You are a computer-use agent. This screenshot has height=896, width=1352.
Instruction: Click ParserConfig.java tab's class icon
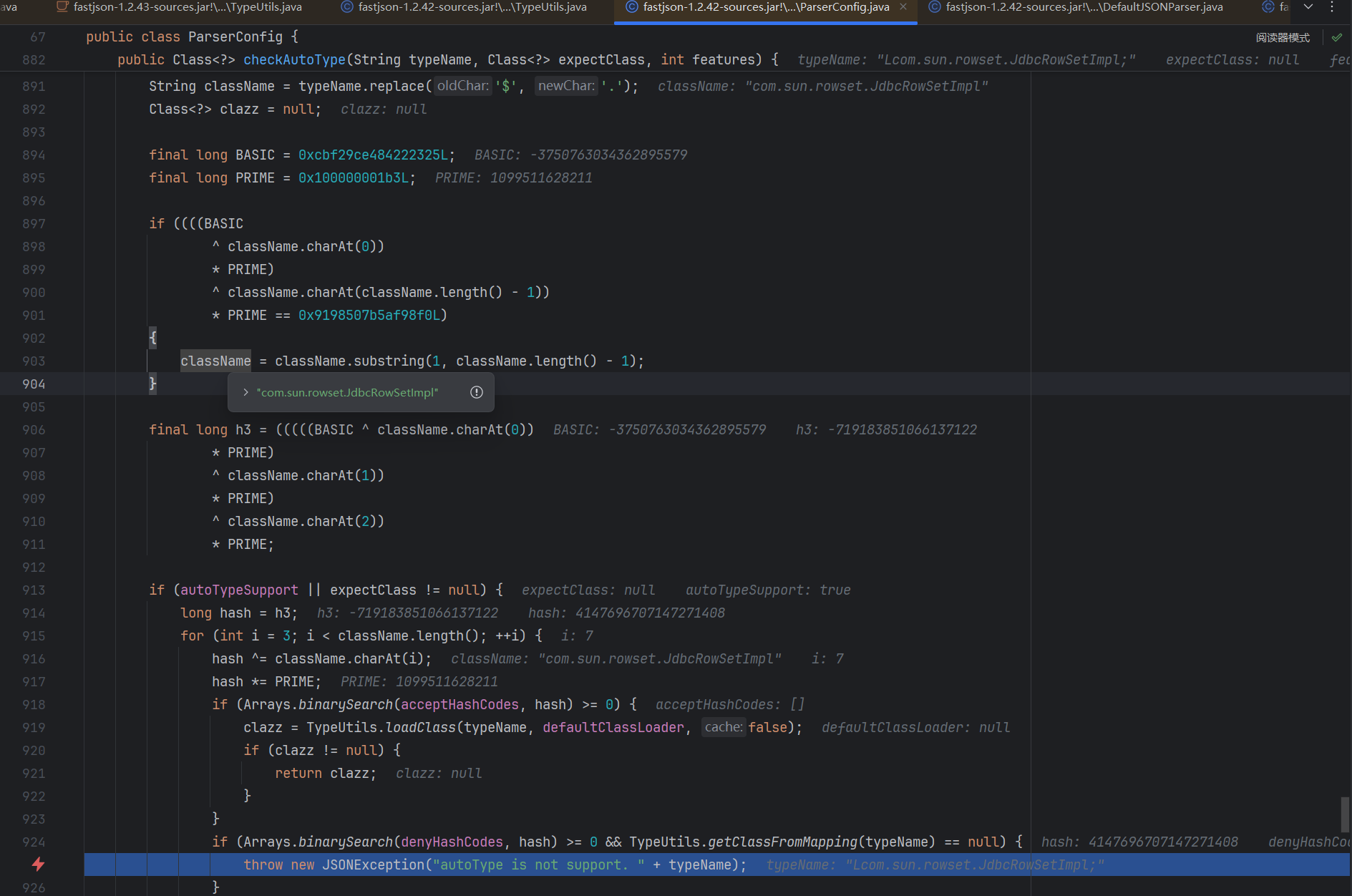tap(631, 7)
